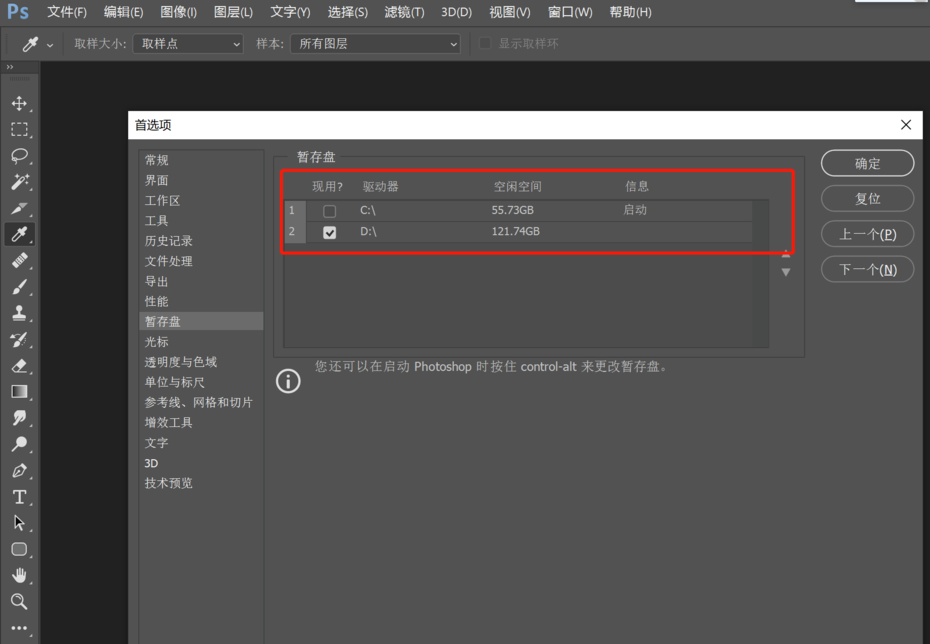
Task: Select 界面 preferences category
Action: 201,180
